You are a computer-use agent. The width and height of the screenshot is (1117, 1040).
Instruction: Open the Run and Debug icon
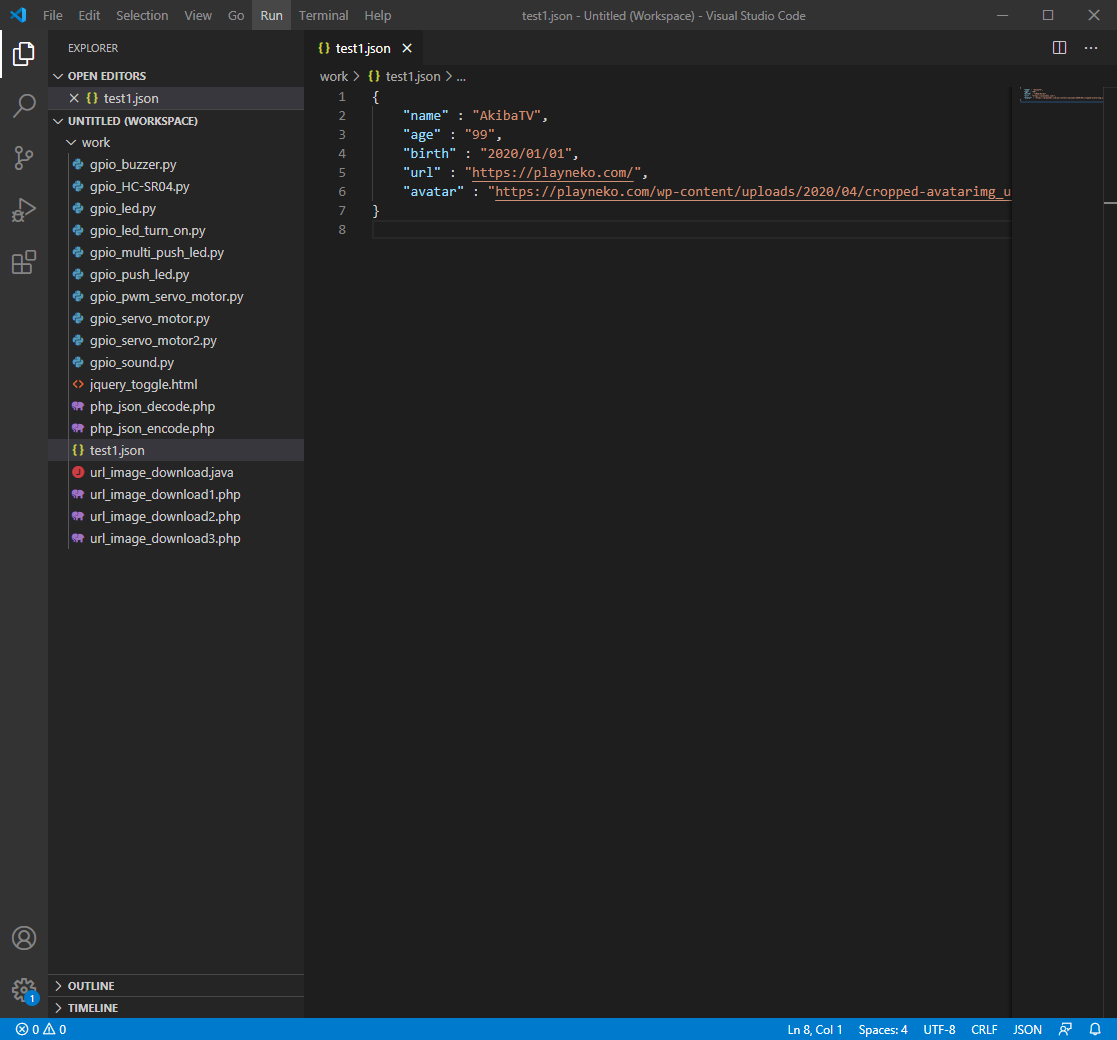24,210
